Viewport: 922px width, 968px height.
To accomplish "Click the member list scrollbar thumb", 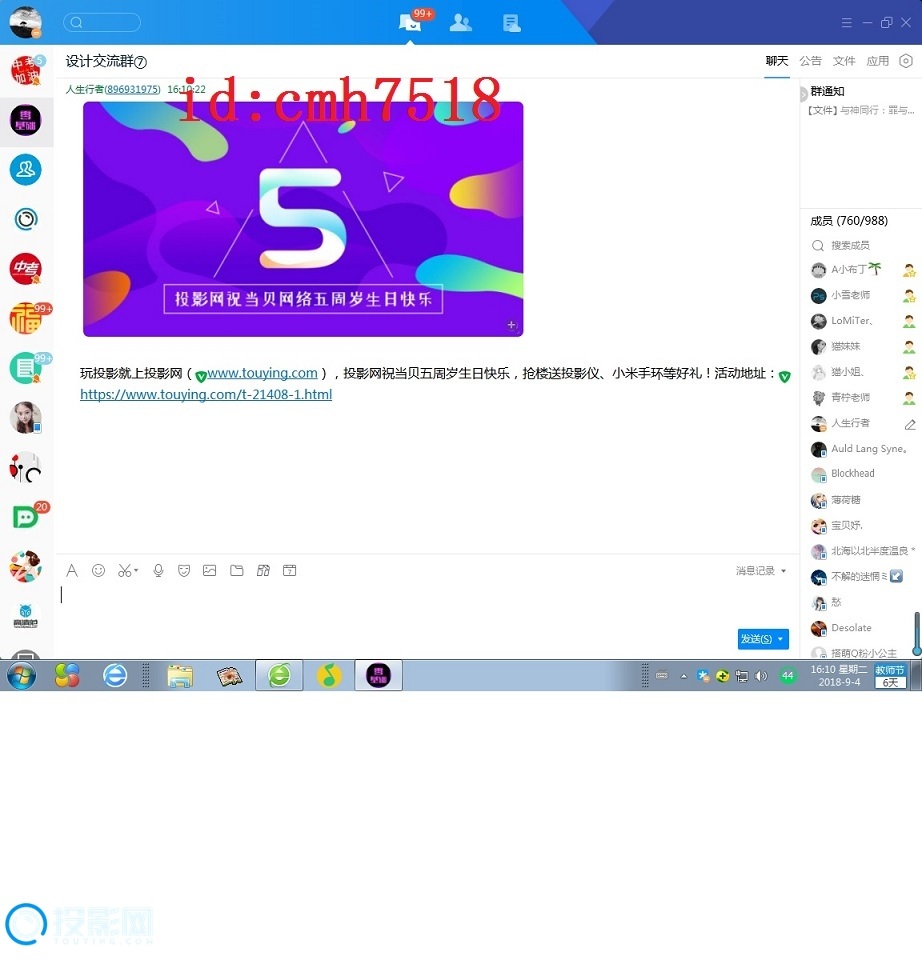I will click(917, 633).
